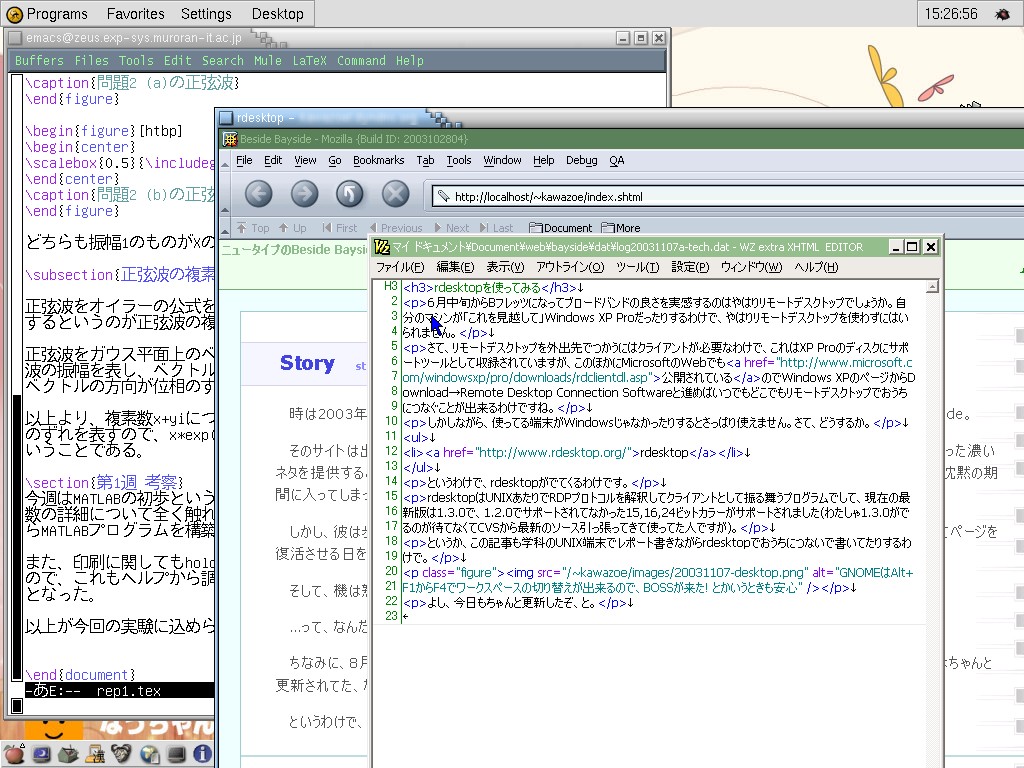Open the Document bookmark folder
The width and height of the screenshot is (1024, 768).
561,228
